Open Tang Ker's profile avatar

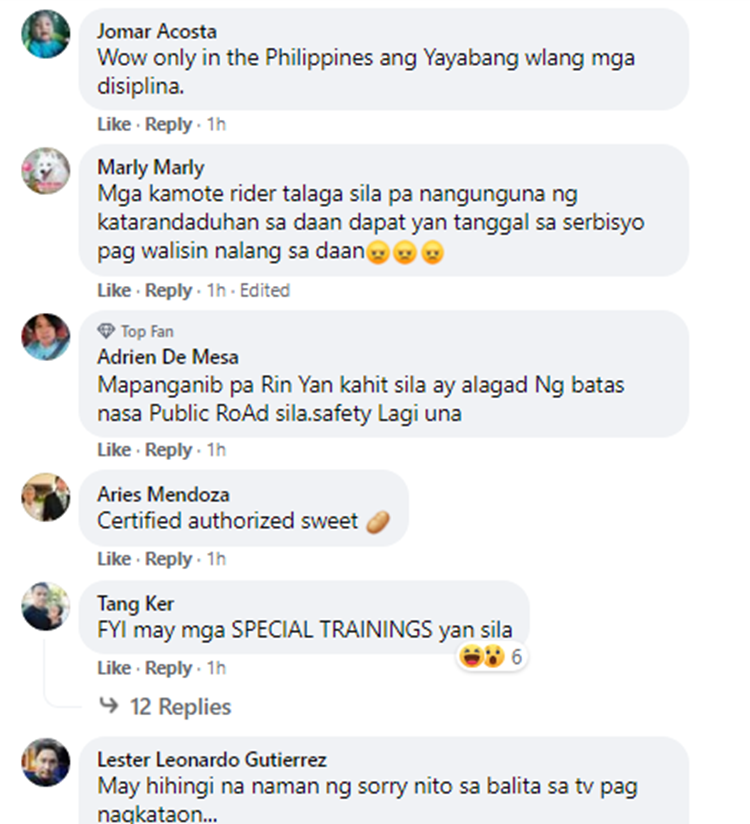46,606
